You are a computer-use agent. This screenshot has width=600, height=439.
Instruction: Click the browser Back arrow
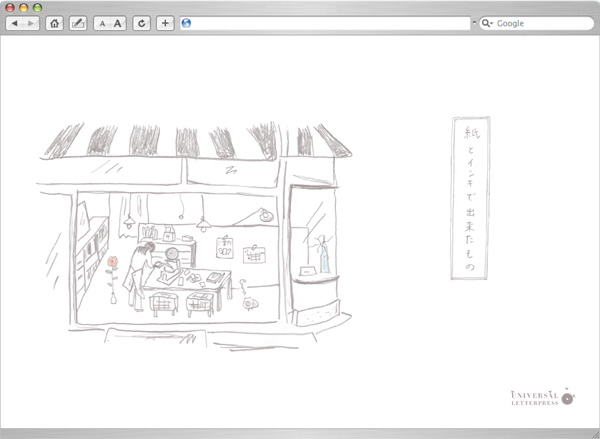(14, 23)
